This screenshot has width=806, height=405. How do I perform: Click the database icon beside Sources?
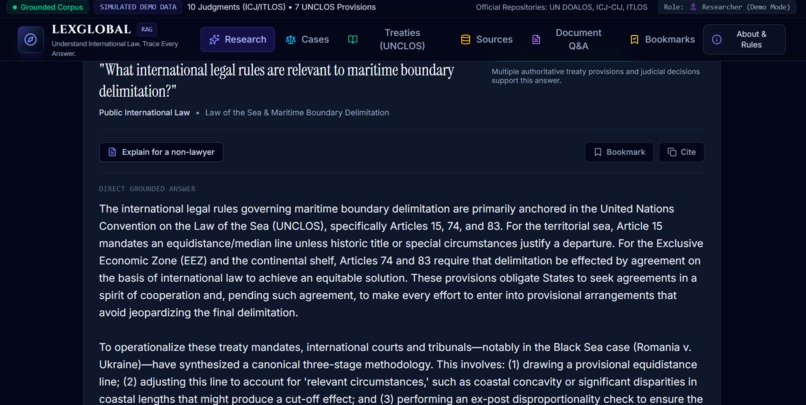(465, 40)
